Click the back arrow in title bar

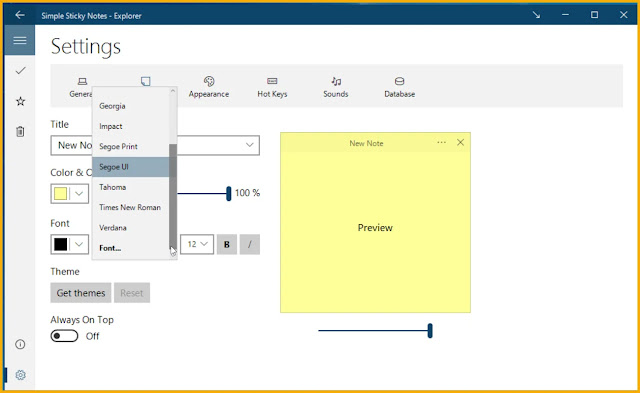coord(20,15)
